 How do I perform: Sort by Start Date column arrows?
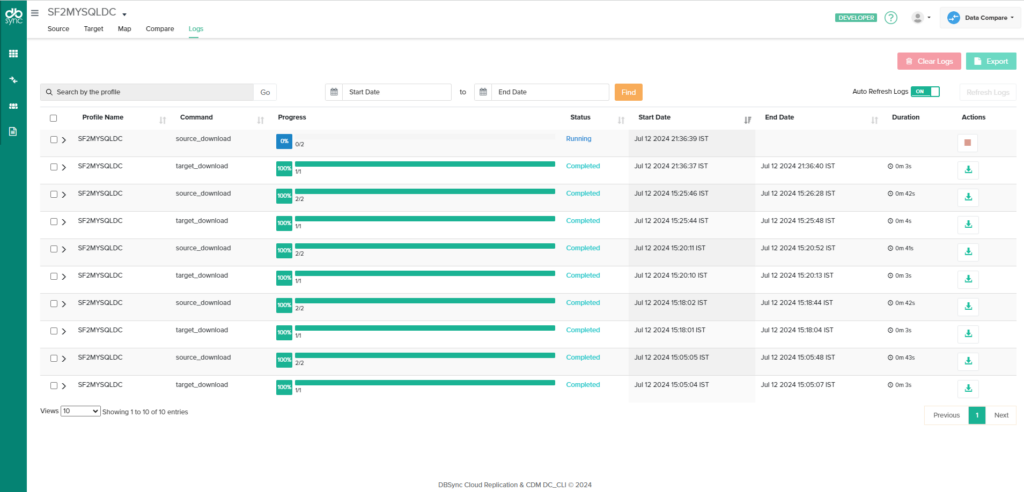pos(747,120)
